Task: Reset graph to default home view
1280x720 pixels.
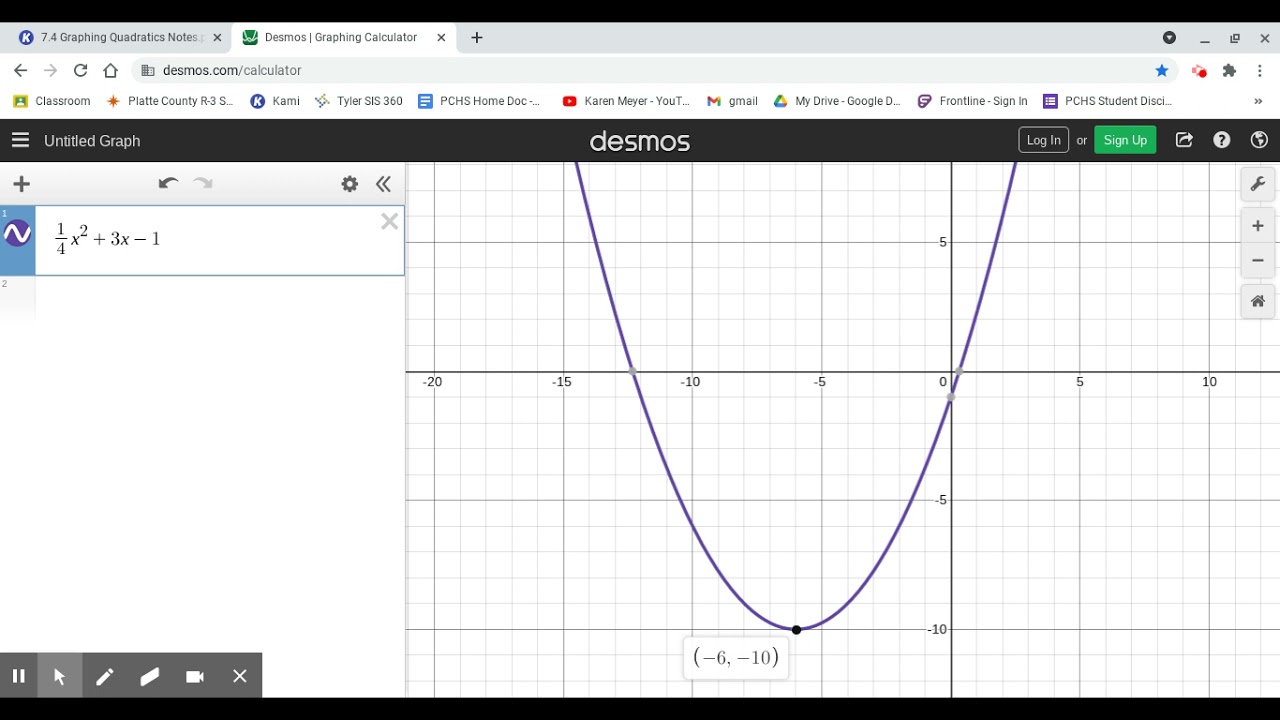Action: pos(1258,301)
